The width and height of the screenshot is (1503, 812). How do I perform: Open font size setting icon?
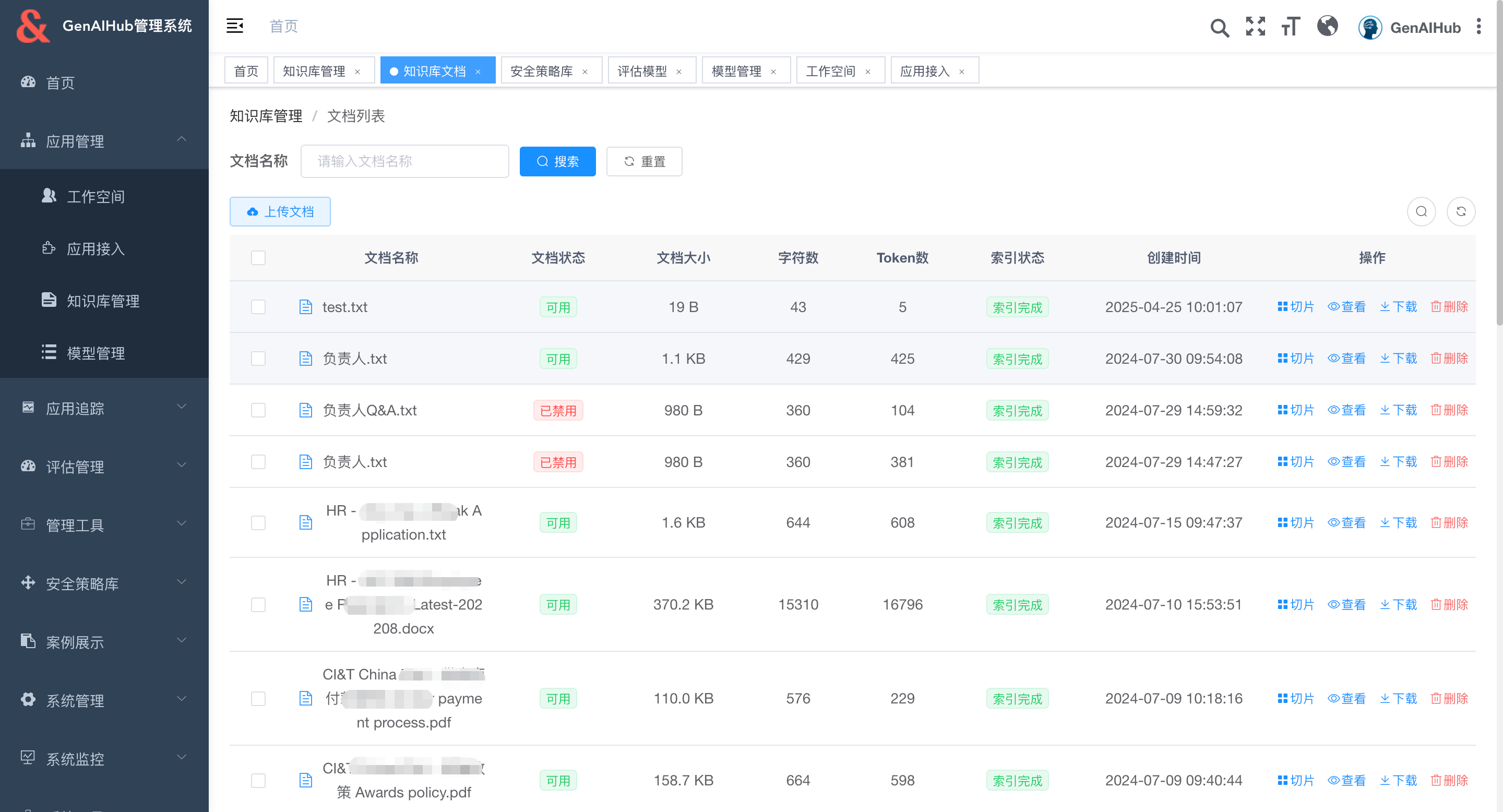coord(1291,27)
